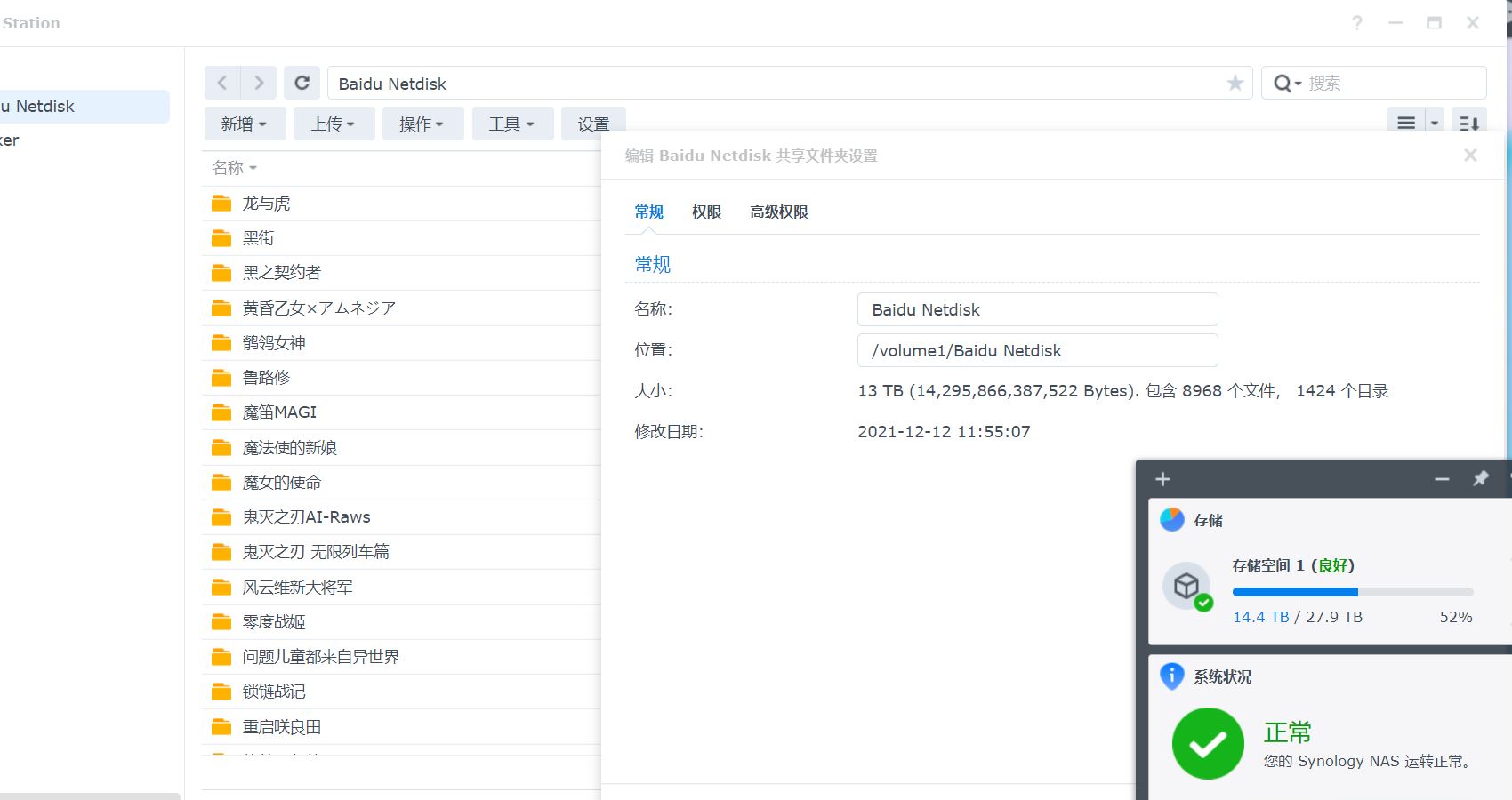Switch to the 高级权限 tab

[x=778, y=212]
